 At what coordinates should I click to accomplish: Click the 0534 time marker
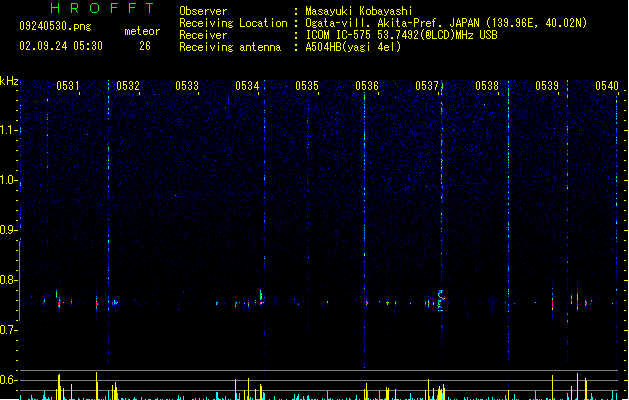tap(247, 86)
